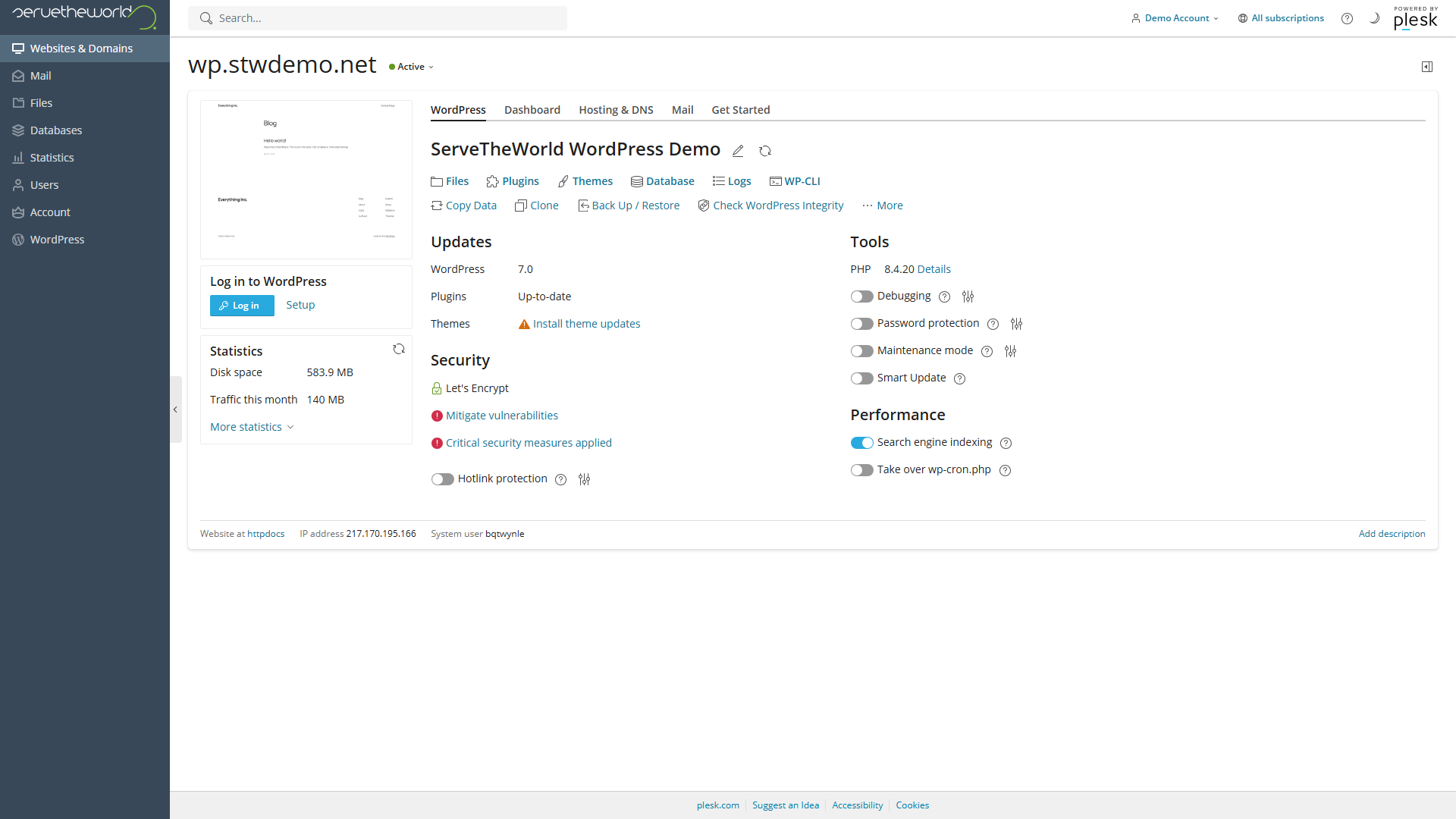Viewport: 1456px width, 819px height.
Task: Open Critical security measures applied
Action: [x=529, y=443]
